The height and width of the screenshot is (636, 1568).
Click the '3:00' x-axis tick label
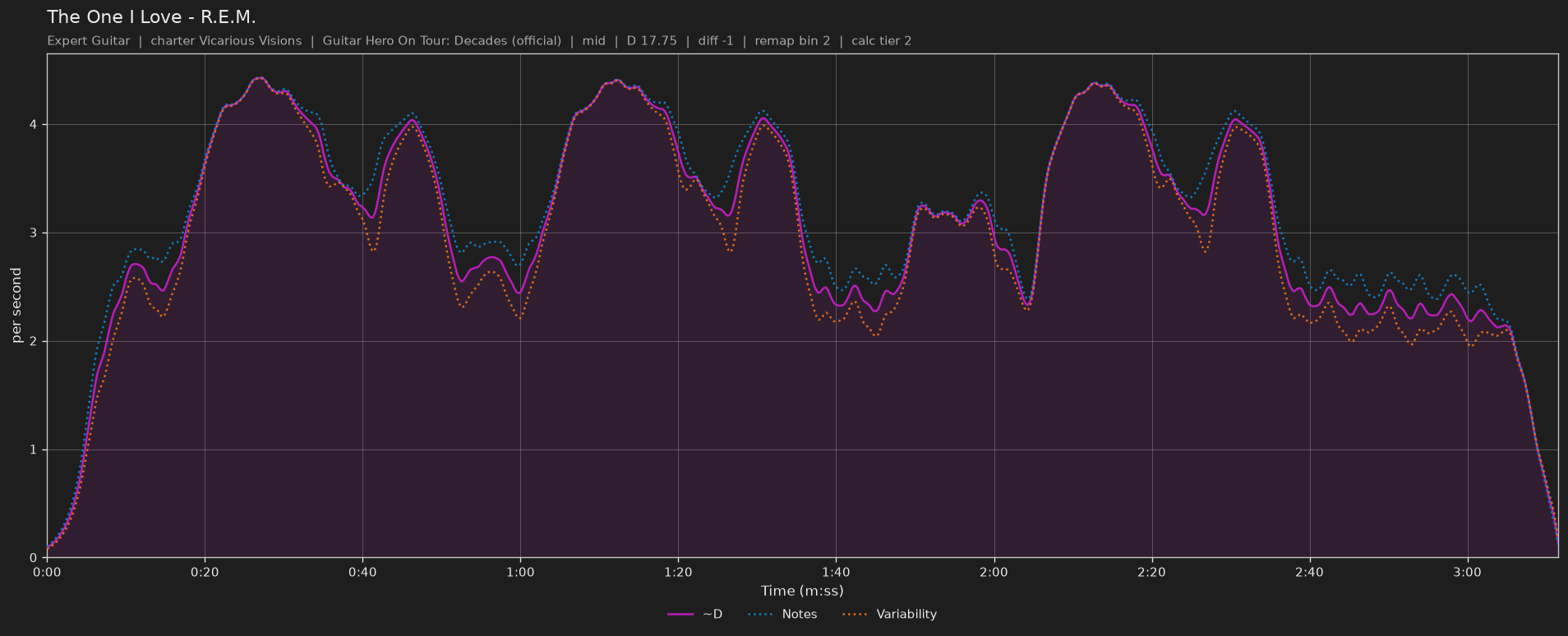[1467, 572]
